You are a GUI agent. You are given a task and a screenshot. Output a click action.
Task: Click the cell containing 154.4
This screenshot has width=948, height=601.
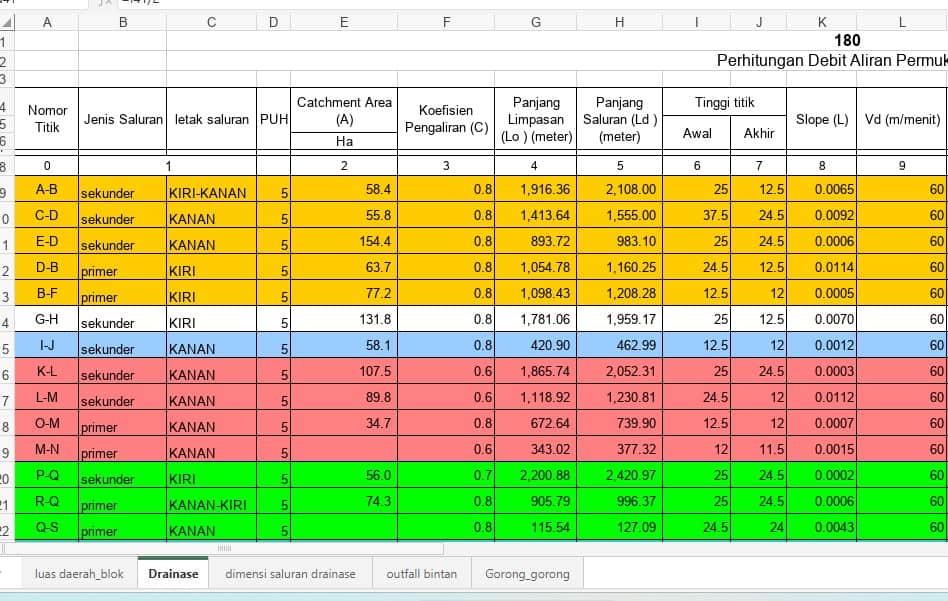point(344,242)
